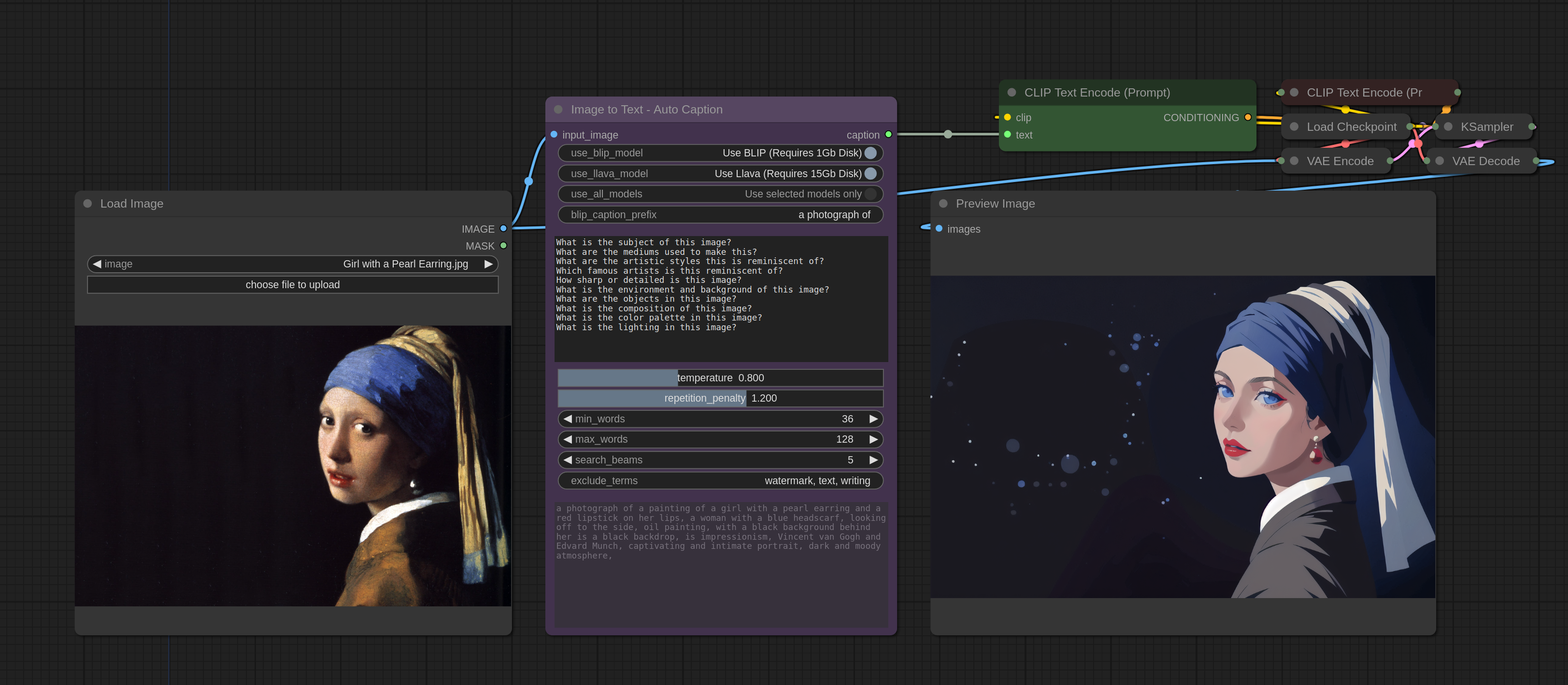The image size is (1568, 685).
Task: Click the text input socket on CLIP Text Encode
Action: pyautogui.click(x=1007, y=135)
